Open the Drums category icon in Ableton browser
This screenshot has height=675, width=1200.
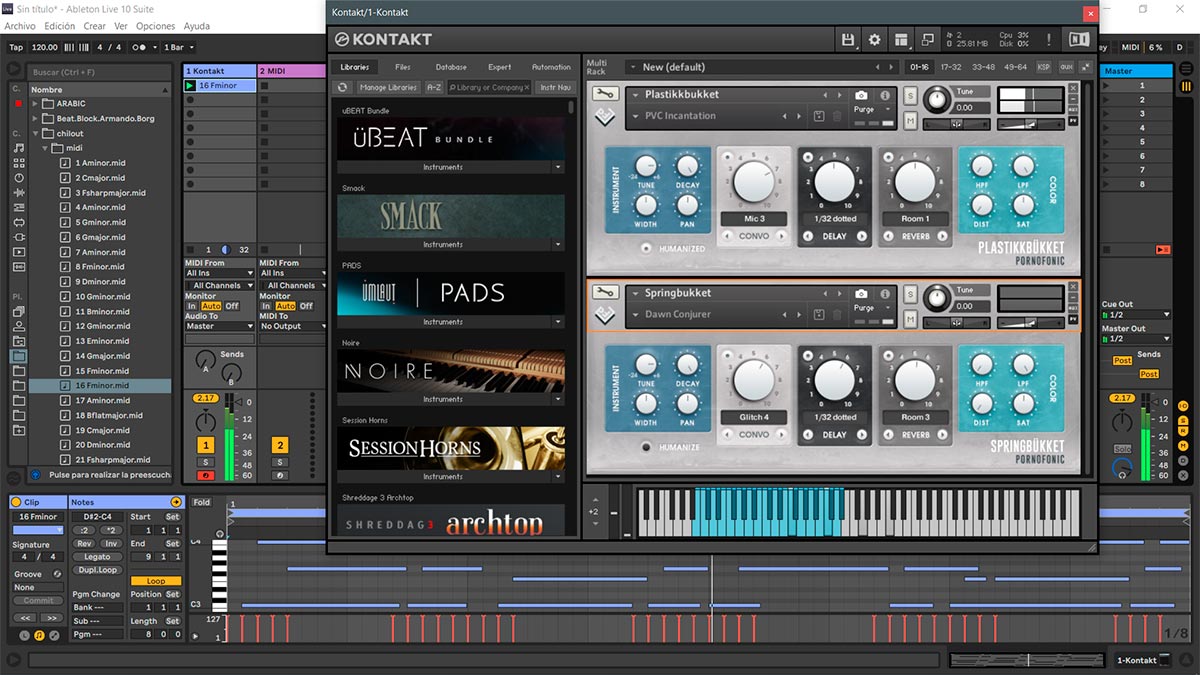[19, 163]
